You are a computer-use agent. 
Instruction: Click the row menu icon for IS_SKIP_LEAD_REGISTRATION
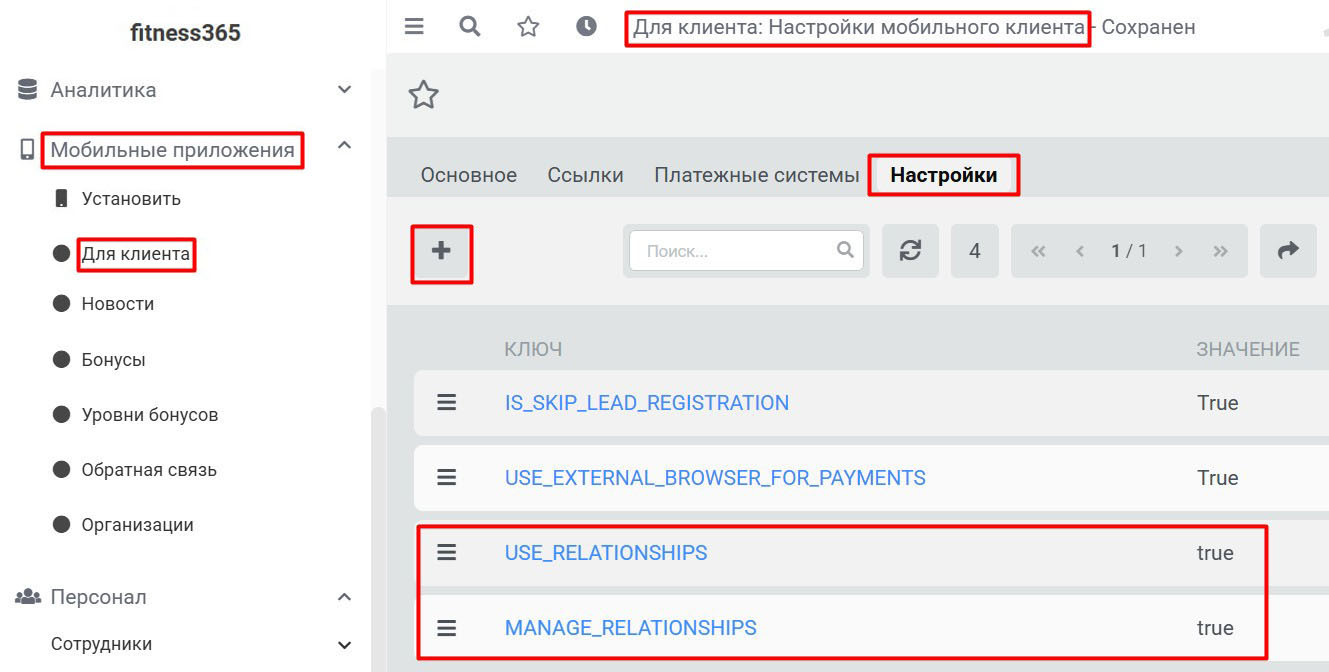pyautogui.click(x=447, y=403)
